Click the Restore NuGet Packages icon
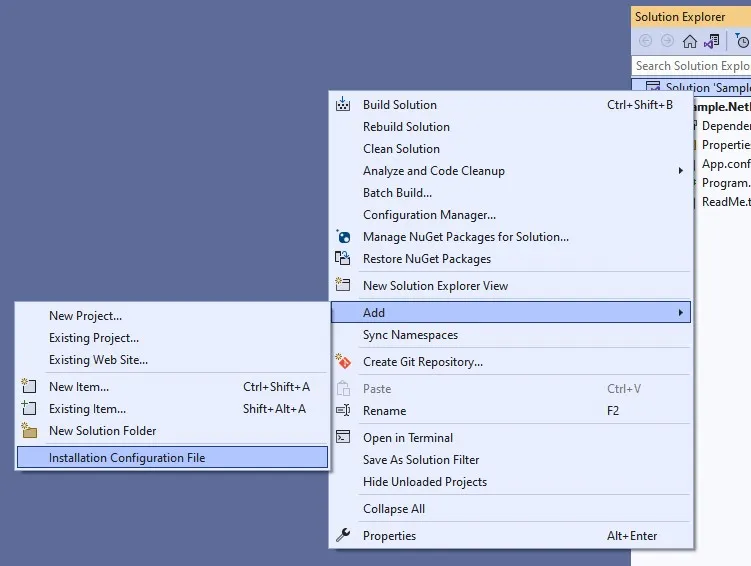 coord(342,259)
